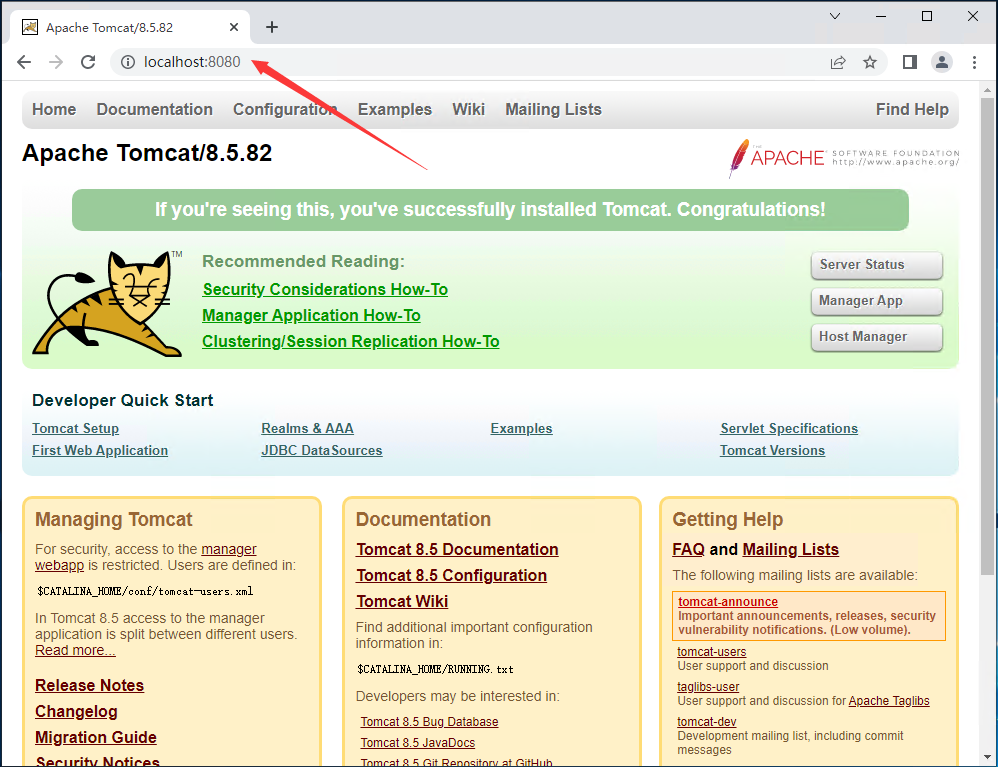Click the Host Manager button
This screenshot has width=998, height=767.
(876, 337)
